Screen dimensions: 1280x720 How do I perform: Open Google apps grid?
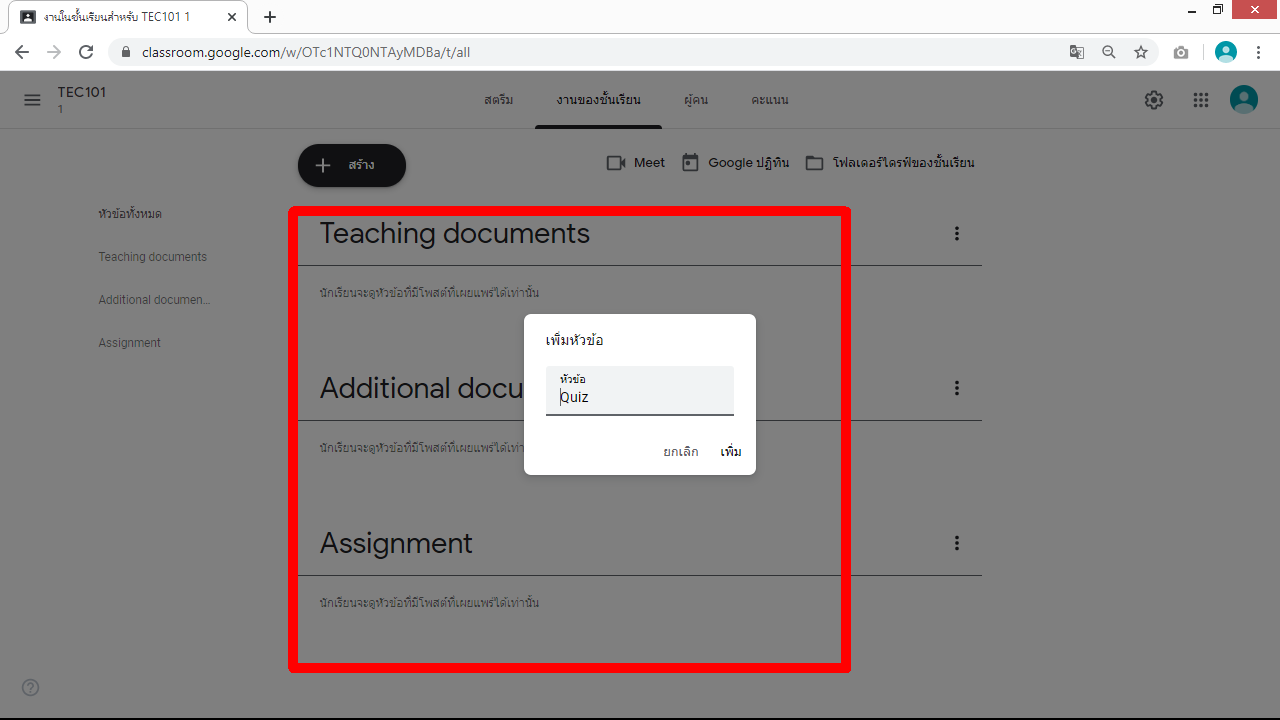pos(1201,100)
